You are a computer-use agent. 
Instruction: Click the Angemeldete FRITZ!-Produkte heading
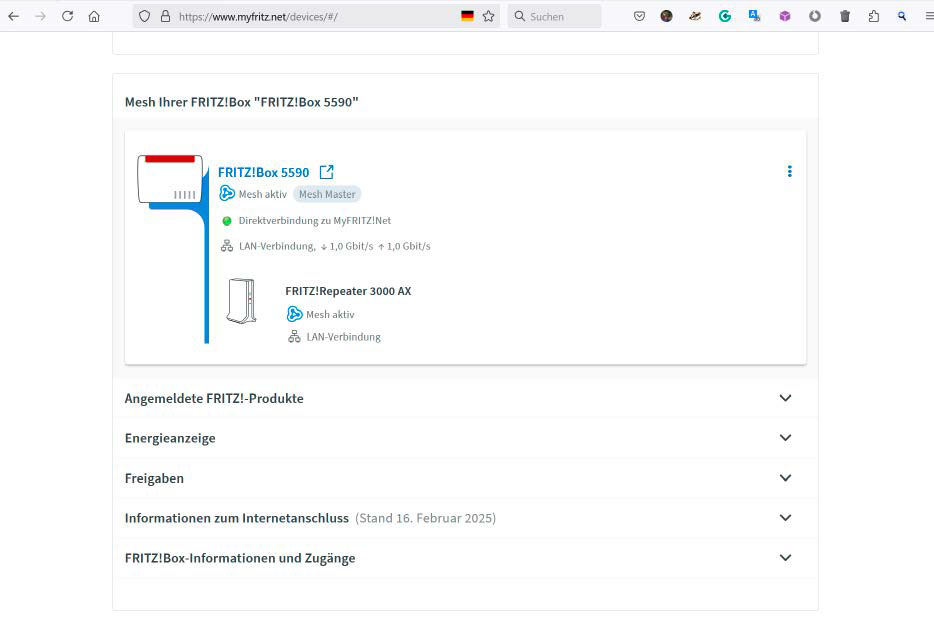click(214, 398)
